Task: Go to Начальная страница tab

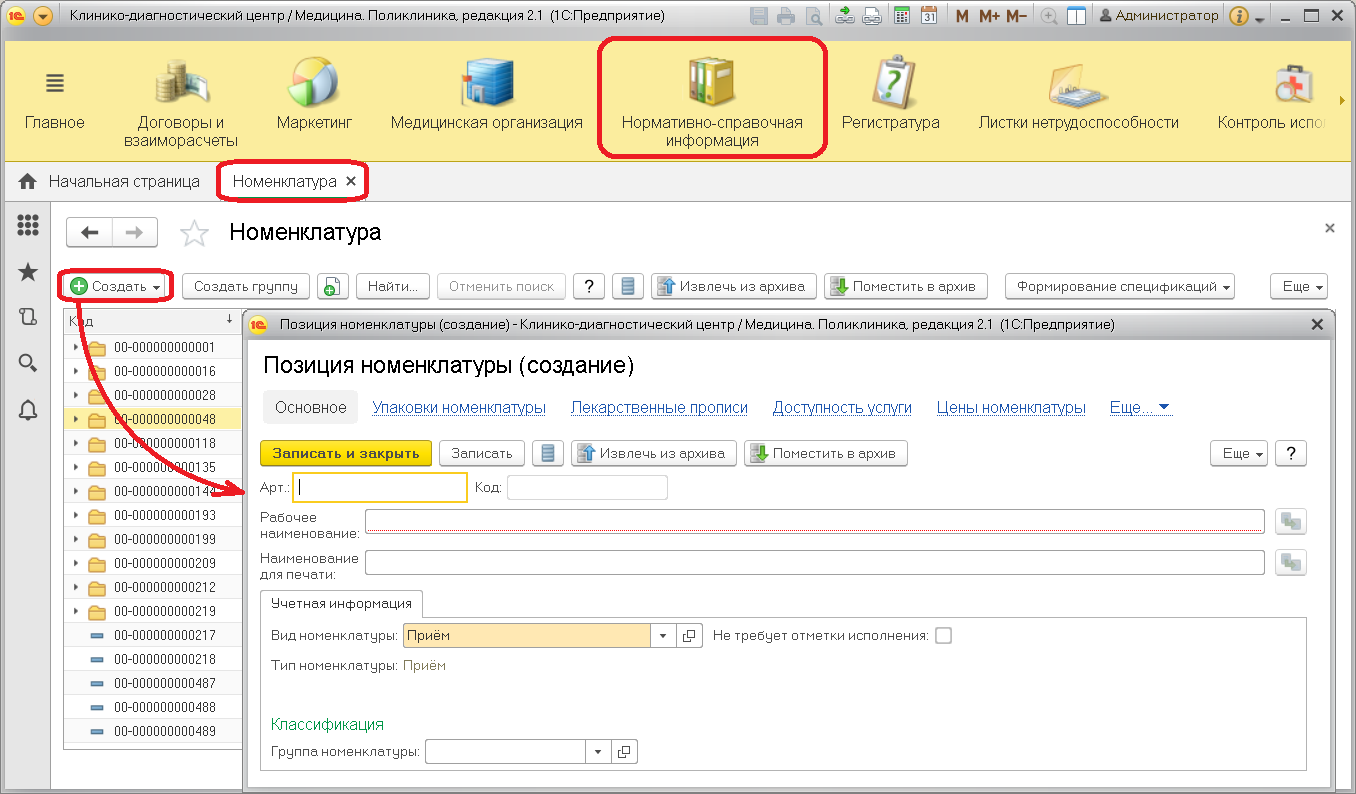Action: point(112,182)
